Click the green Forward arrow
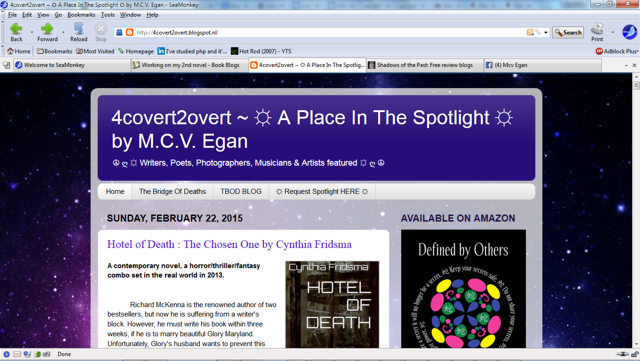 click(47, 32)
